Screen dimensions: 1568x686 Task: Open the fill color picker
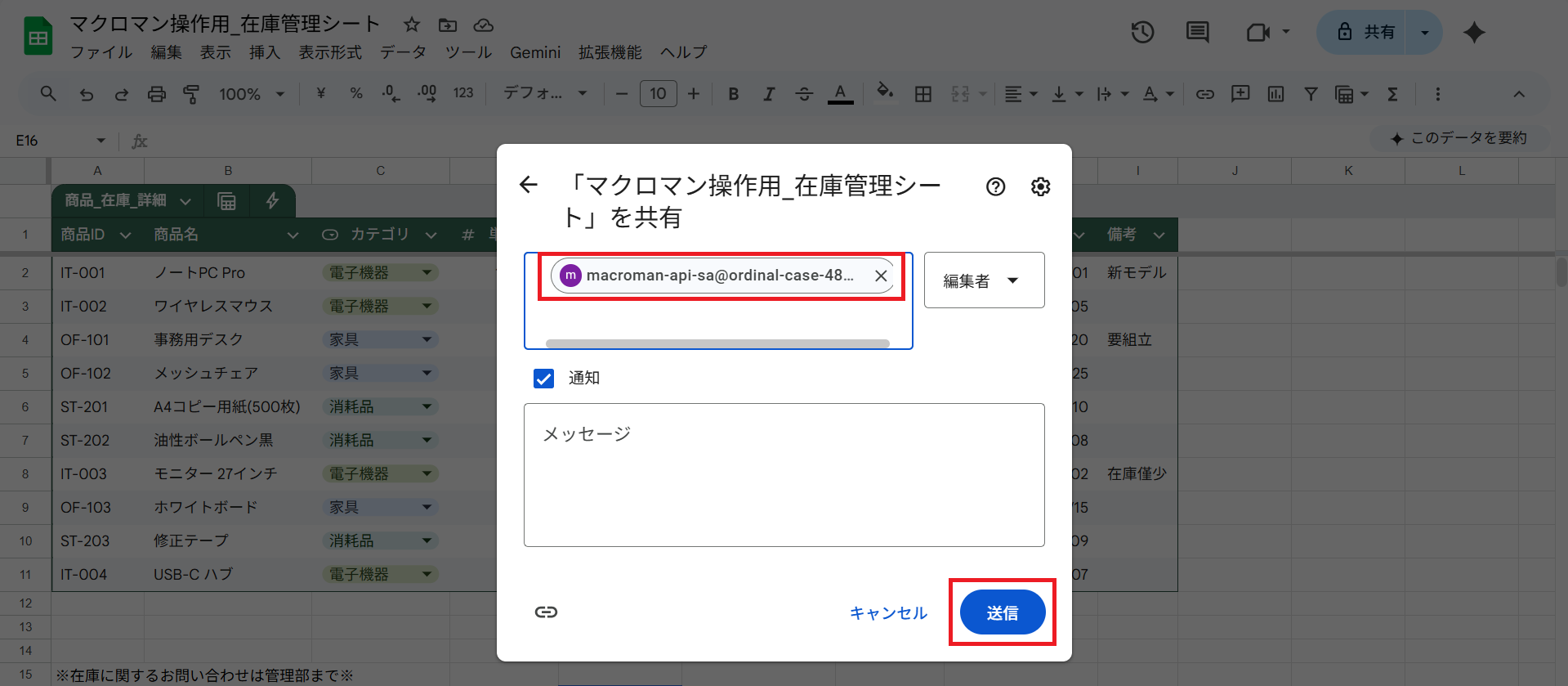pyautogui.click(x=885, y=92)
